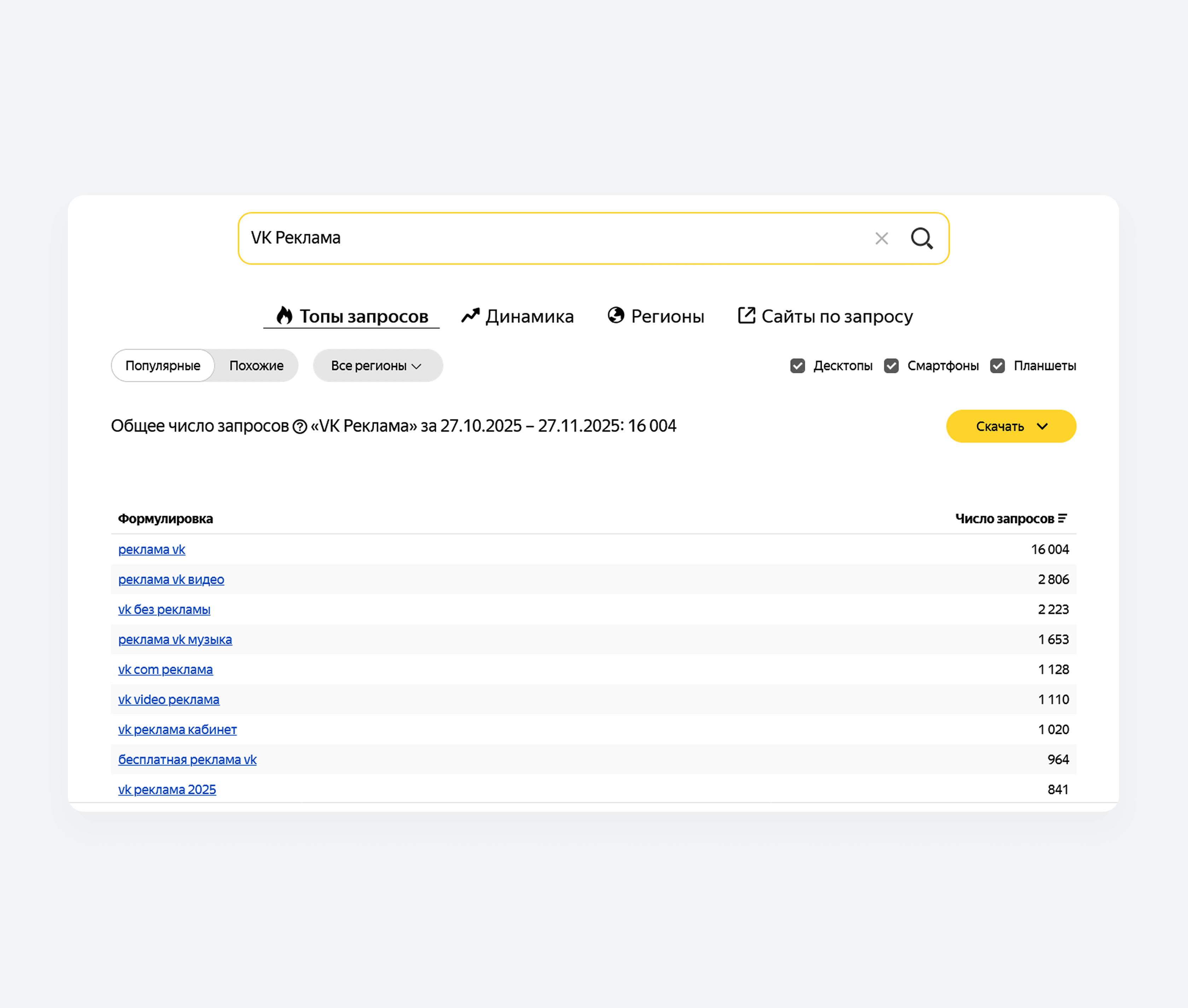The image size is (1188, 1008).
Task: Click the flame icon on Топы запросов
Action: click(284, 315)
